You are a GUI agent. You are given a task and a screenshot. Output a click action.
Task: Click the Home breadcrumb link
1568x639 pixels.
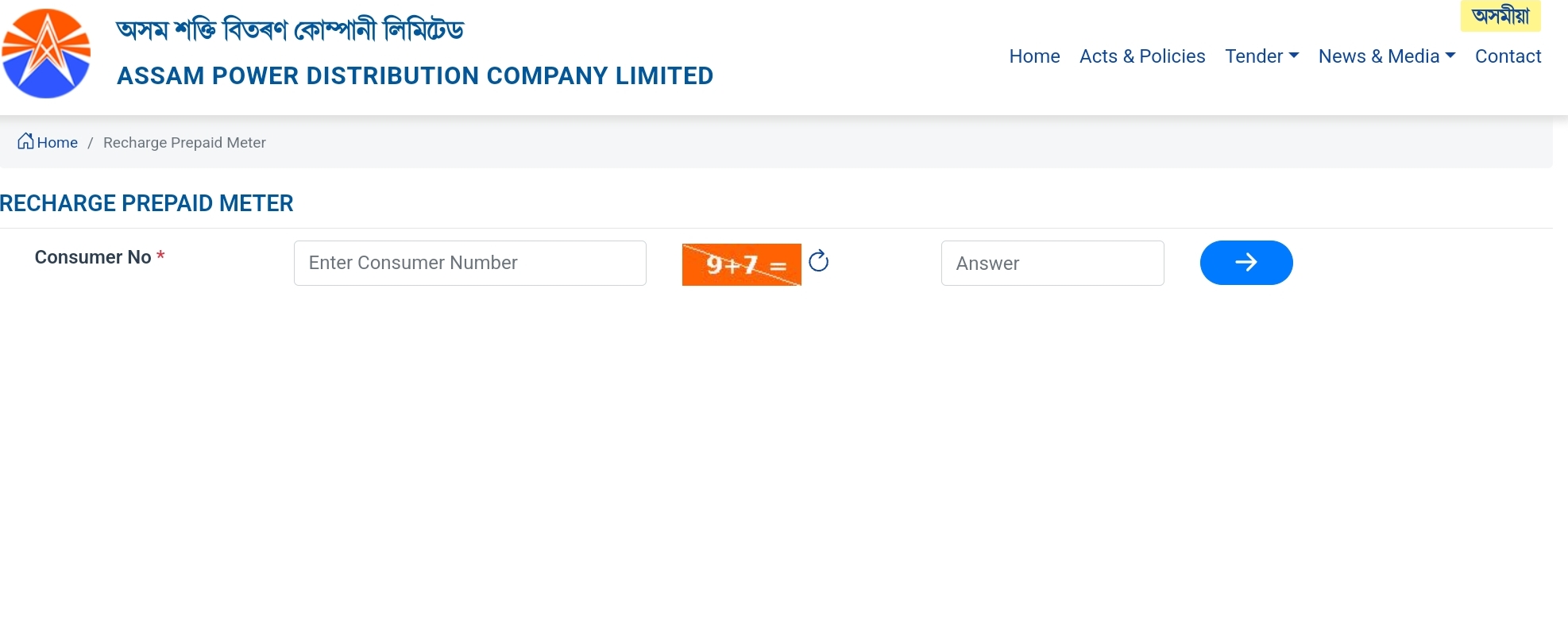pos(57,143)
